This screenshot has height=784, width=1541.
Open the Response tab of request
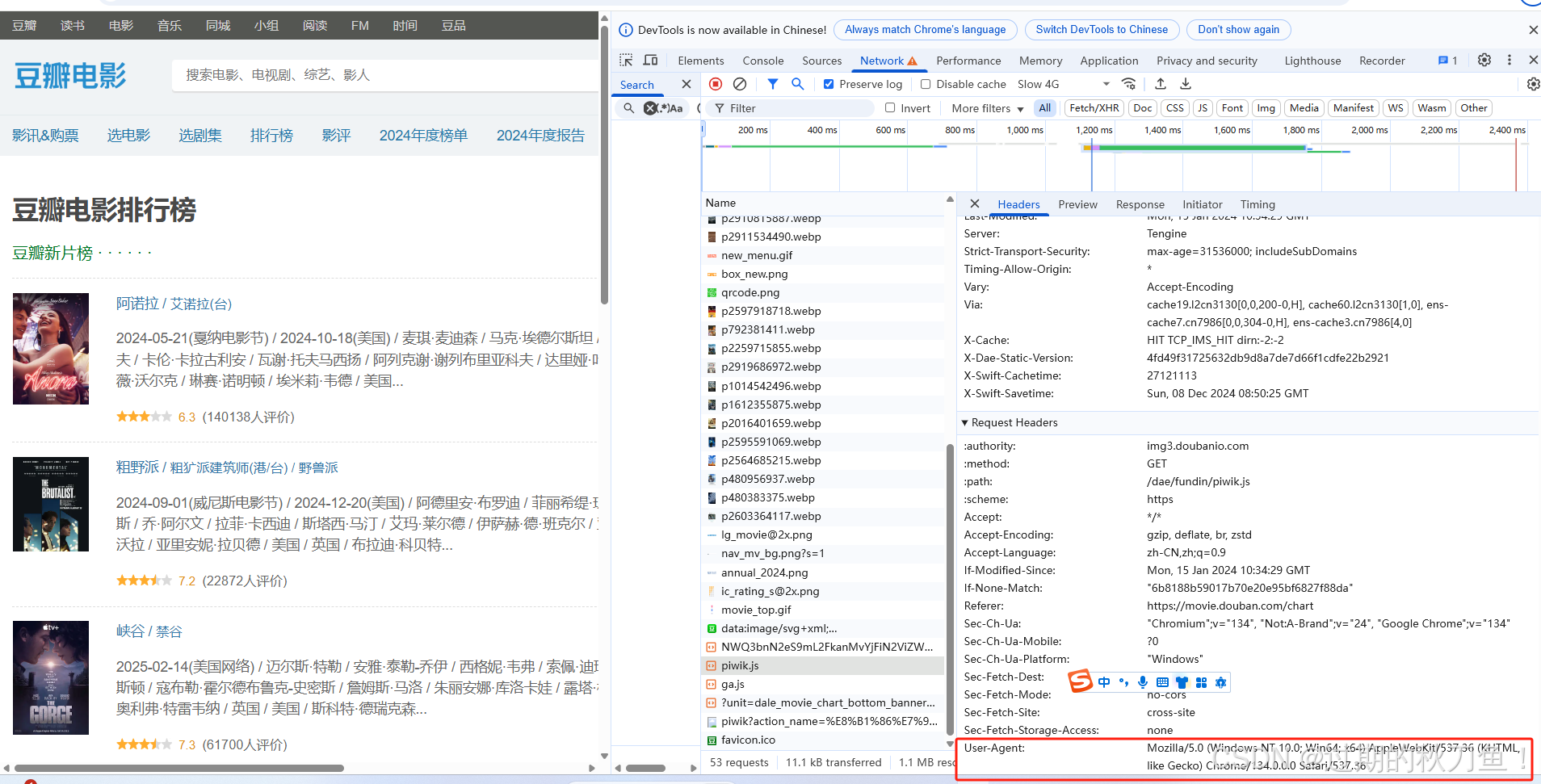(x=1140, y=204)
